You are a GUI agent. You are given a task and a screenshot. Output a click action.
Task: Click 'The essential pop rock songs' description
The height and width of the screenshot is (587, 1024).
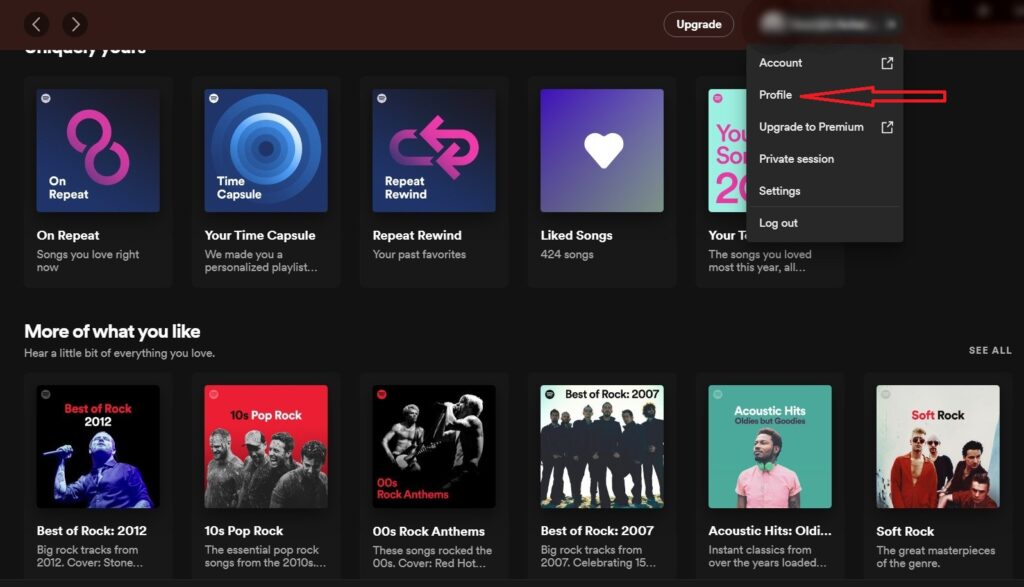point(265,556)
